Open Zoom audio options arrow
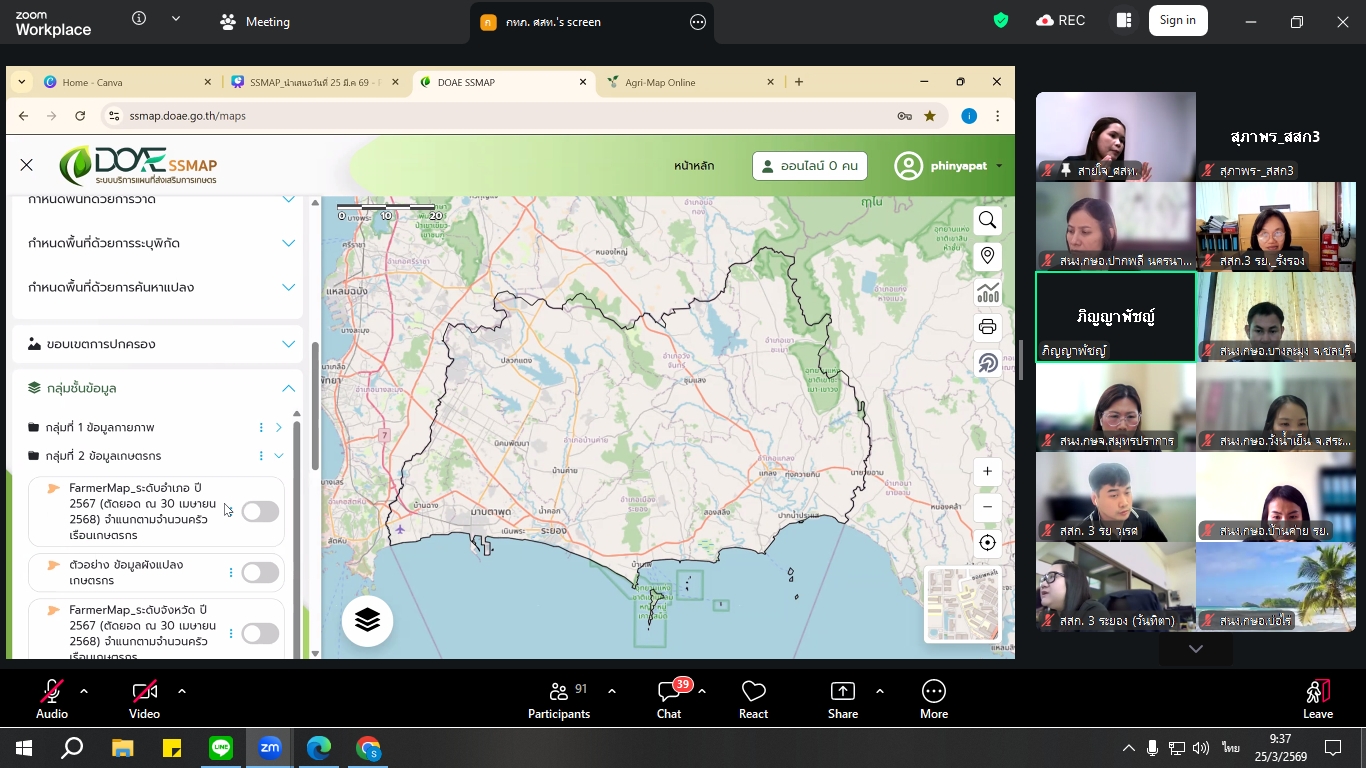 click(x=84, y=691)
